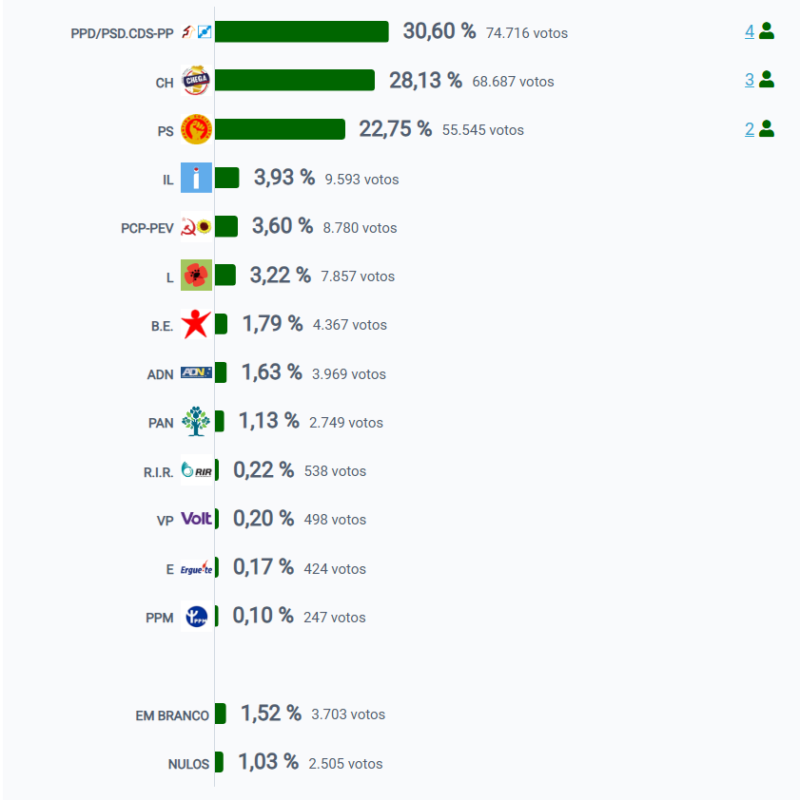
Task: Click the PAN tree logo
Action: tap(196, 422)
